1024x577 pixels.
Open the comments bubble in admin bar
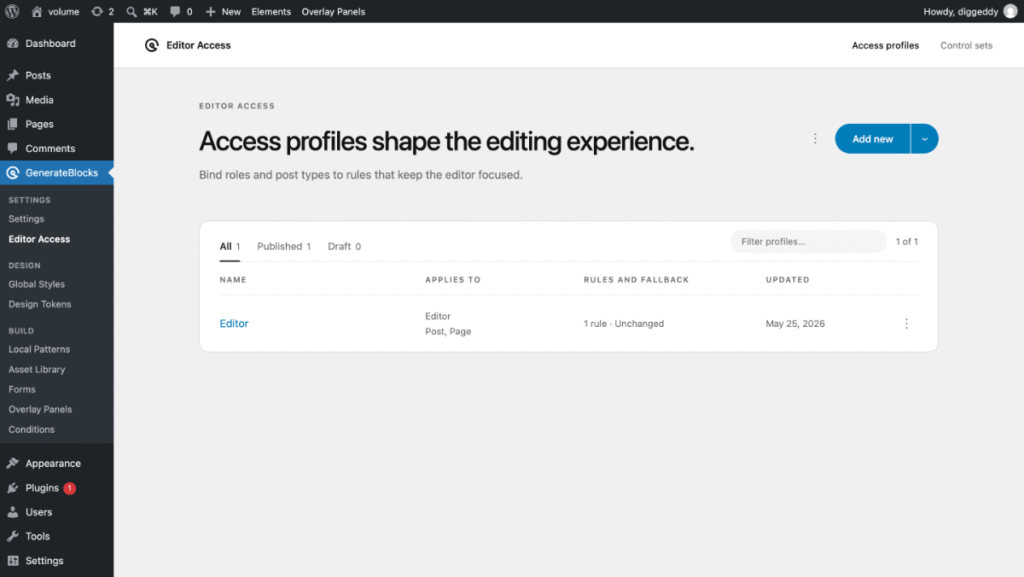[x=174, y=11]
